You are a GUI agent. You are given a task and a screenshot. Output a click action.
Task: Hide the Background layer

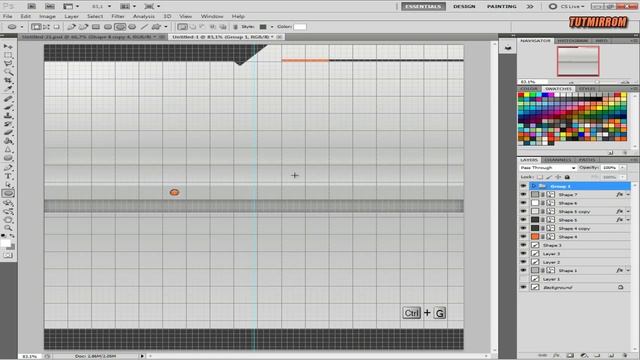(x=523, y=287)
